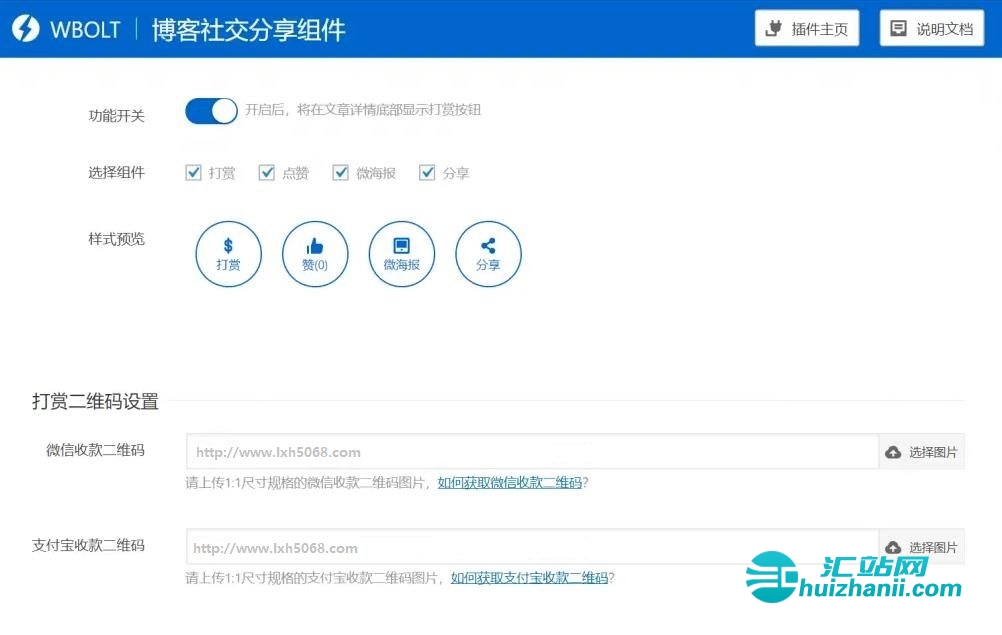The height and width of the screenshot is (635, 1002).
Task: Click the 分享 share preview circle
Action: tap(488, 254)
